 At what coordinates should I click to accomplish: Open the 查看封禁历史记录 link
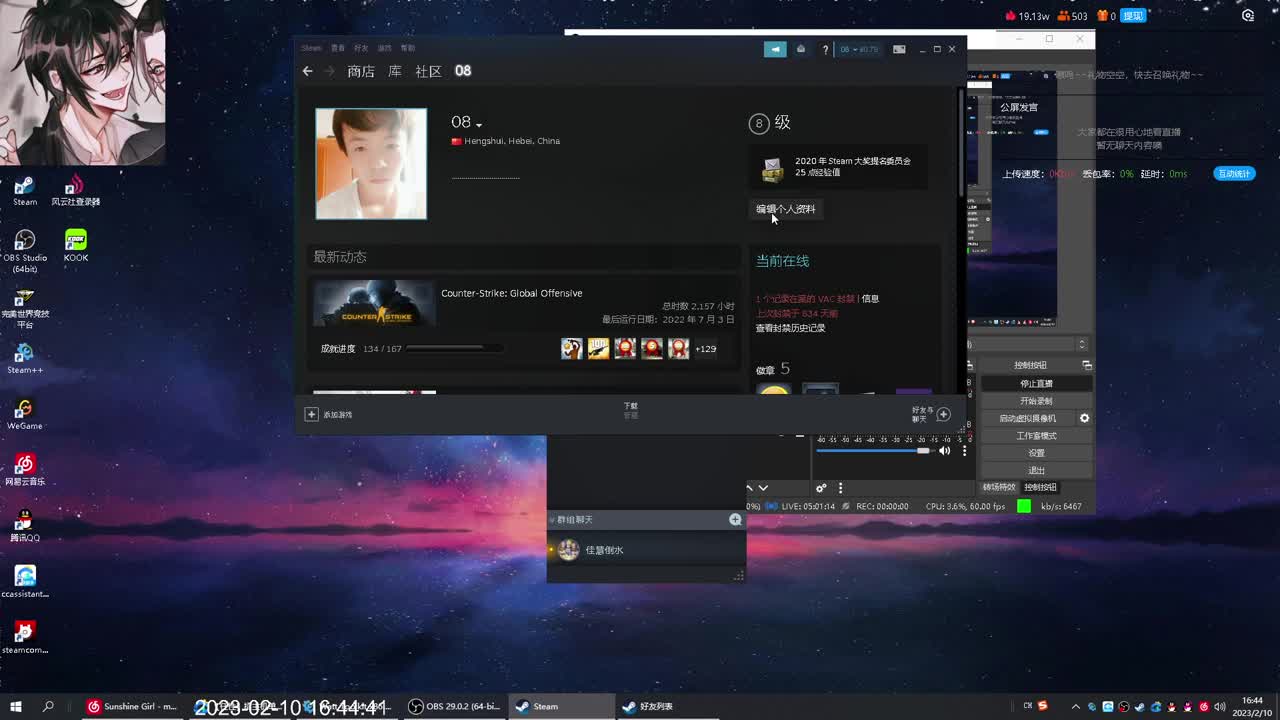tap(789, 327)
